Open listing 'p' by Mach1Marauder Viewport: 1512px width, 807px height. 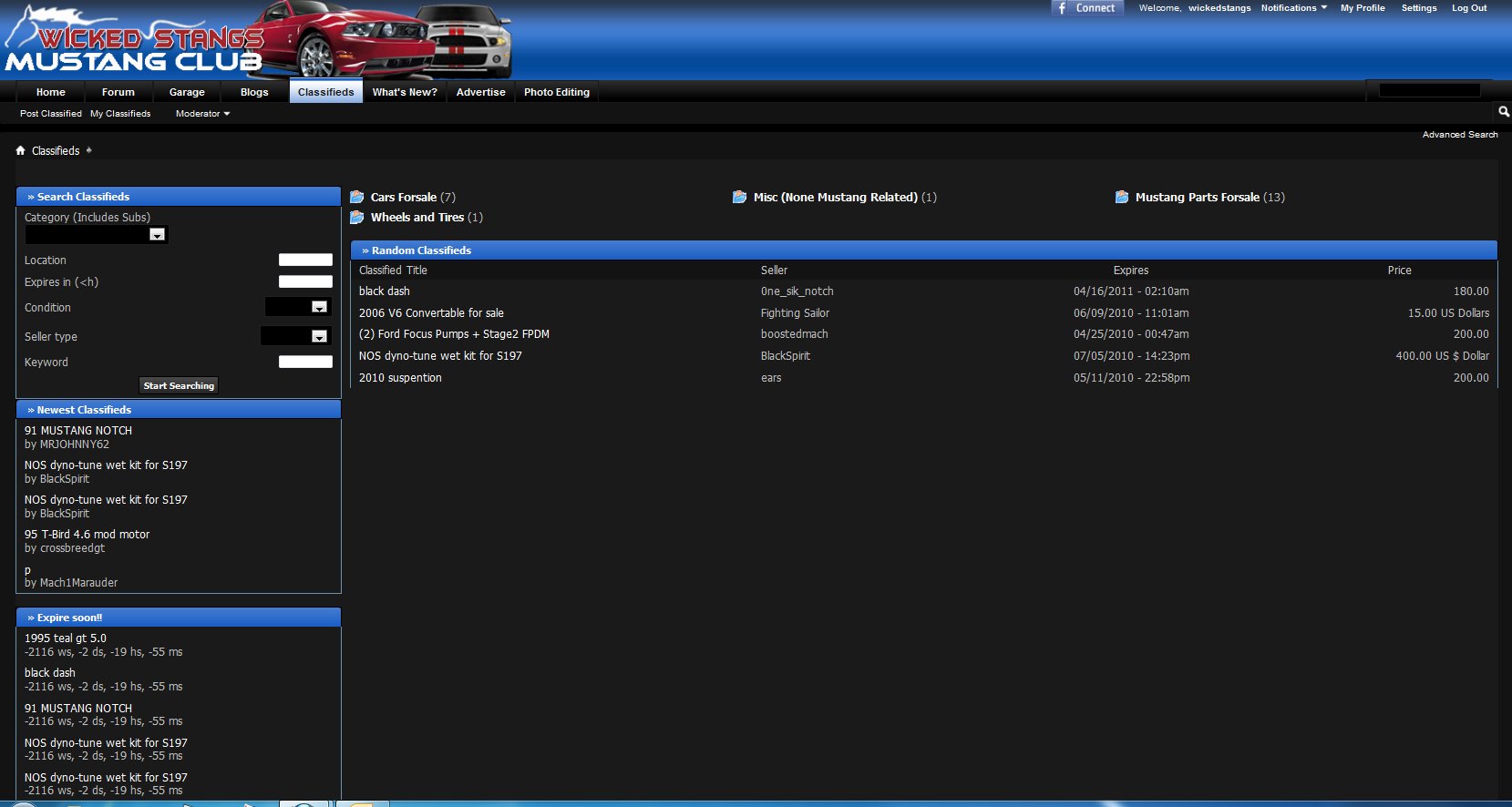(x=27, y=570)
